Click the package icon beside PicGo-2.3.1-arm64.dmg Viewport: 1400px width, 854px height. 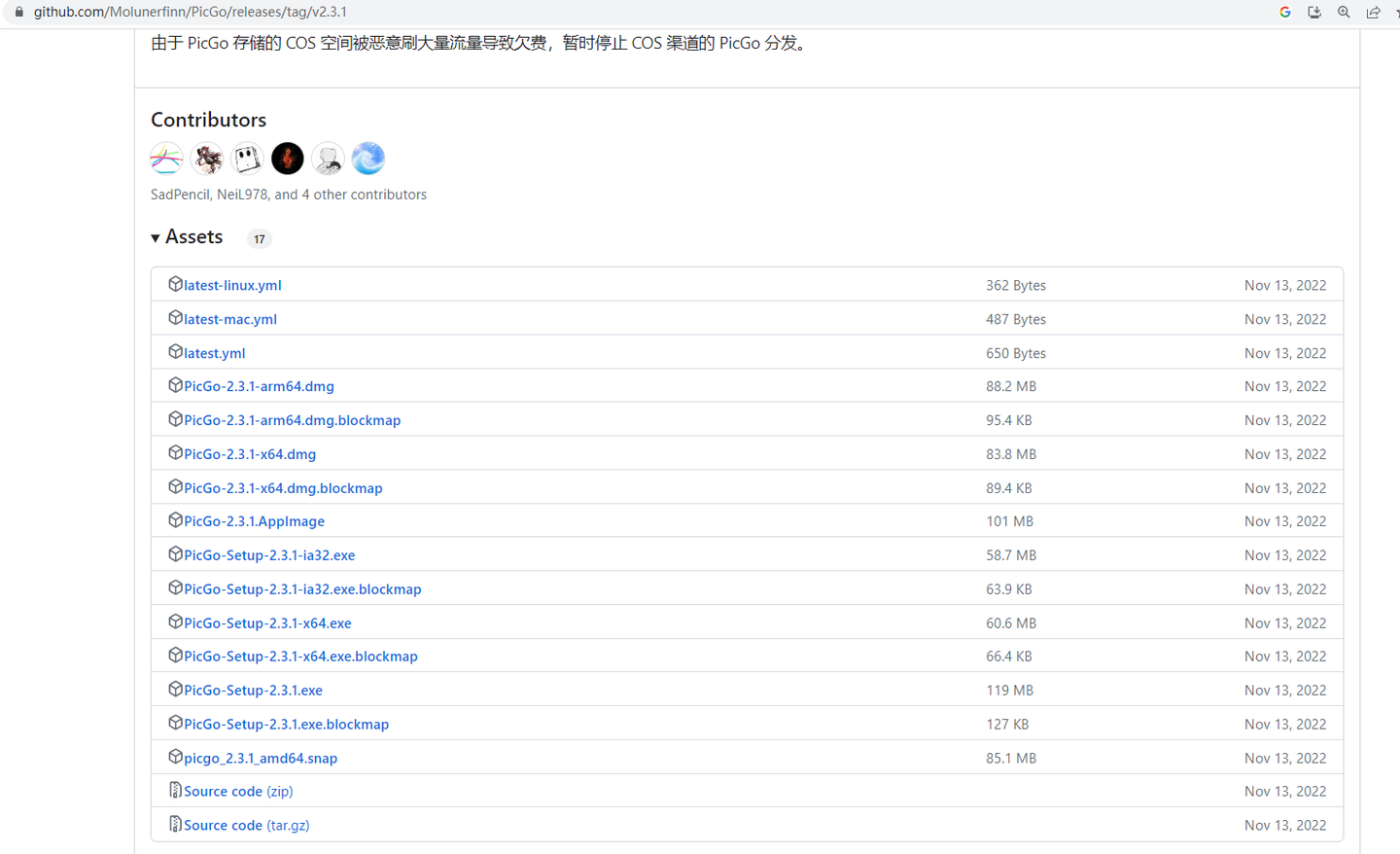point(175,385)
